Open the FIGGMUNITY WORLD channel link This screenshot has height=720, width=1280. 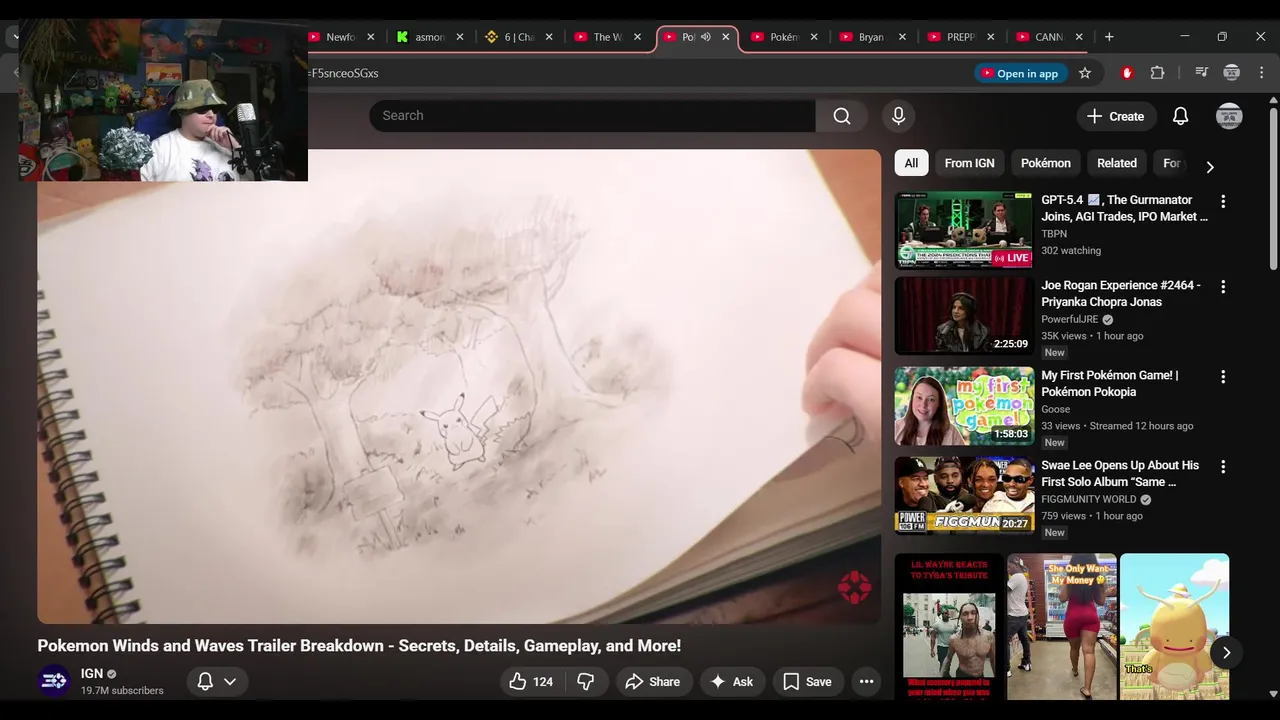pyautogui.click(x=1089, y=499)
